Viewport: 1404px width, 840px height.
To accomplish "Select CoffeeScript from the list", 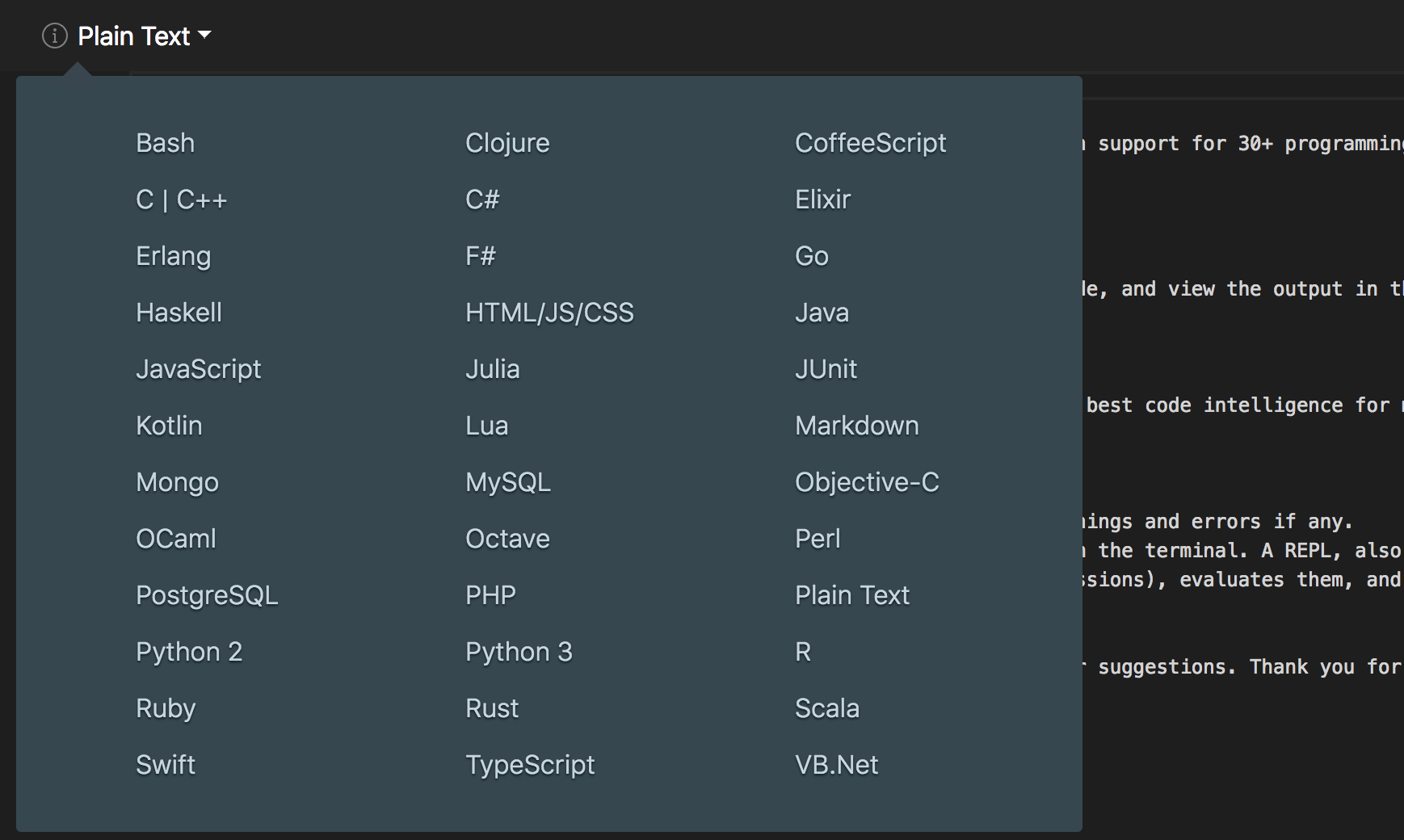I will coord(871,142).
